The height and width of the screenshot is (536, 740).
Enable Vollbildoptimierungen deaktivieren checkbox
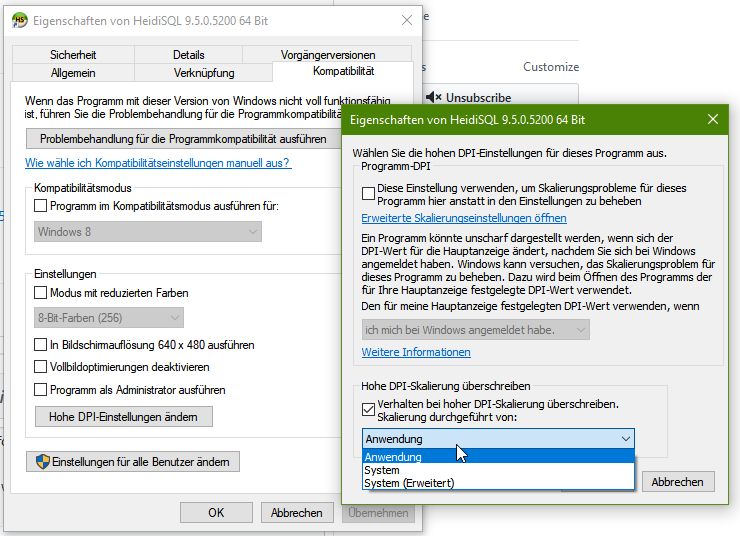tap(41, 367)
